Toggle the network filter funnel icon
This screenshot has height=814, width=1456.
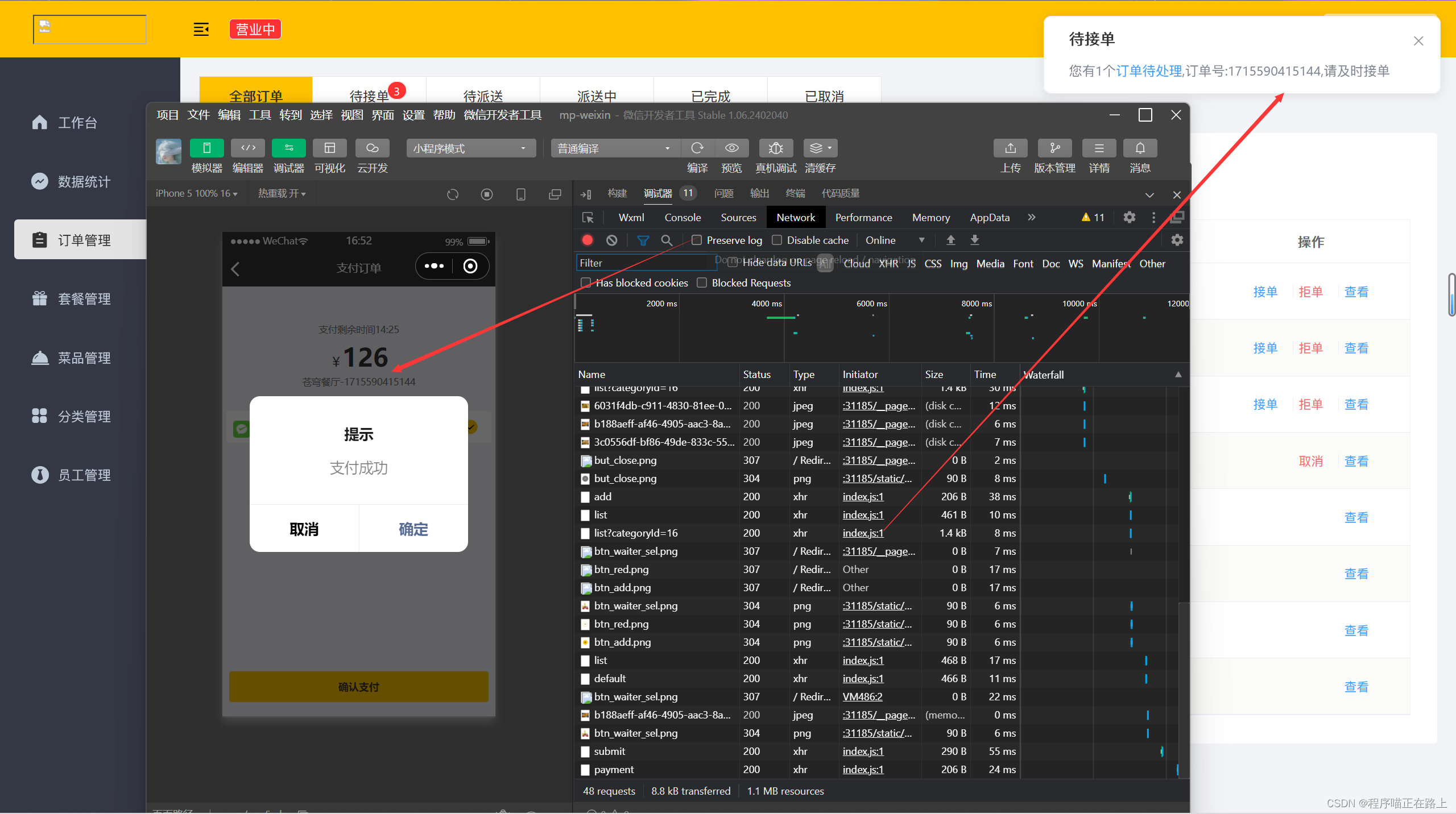pyautogui.click(x=643, y=240)
